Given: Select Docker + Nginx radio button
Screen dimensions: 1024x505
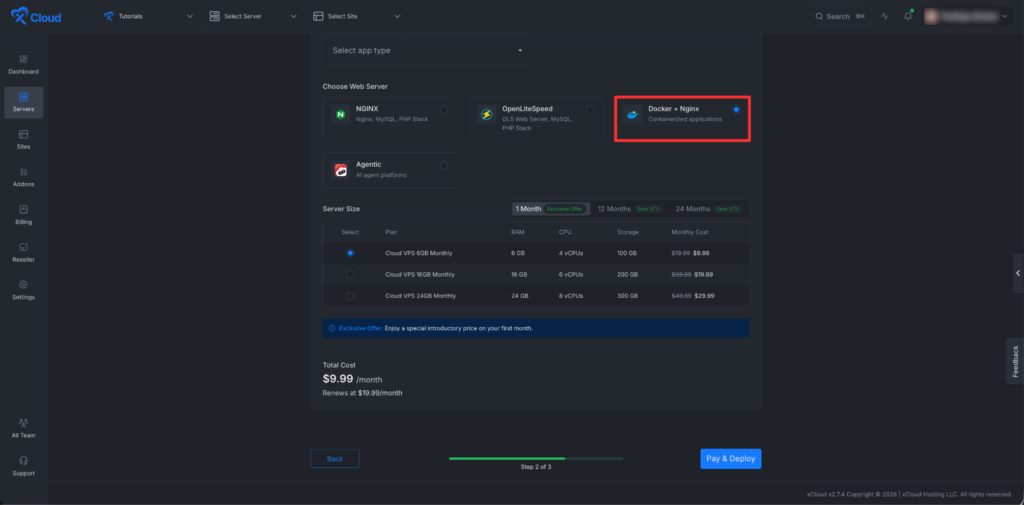Looking at the screenshot, I should click(737, 110).
